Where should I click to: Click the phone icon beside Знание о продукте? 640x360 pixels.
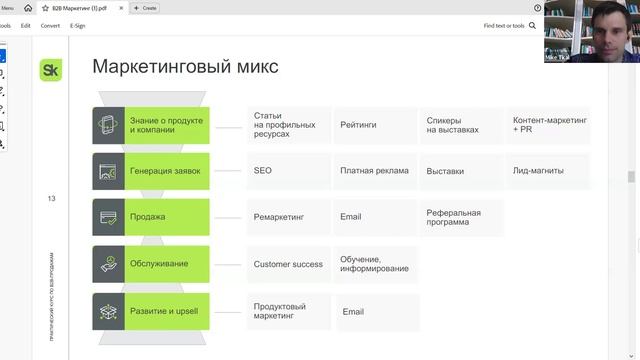108,125
